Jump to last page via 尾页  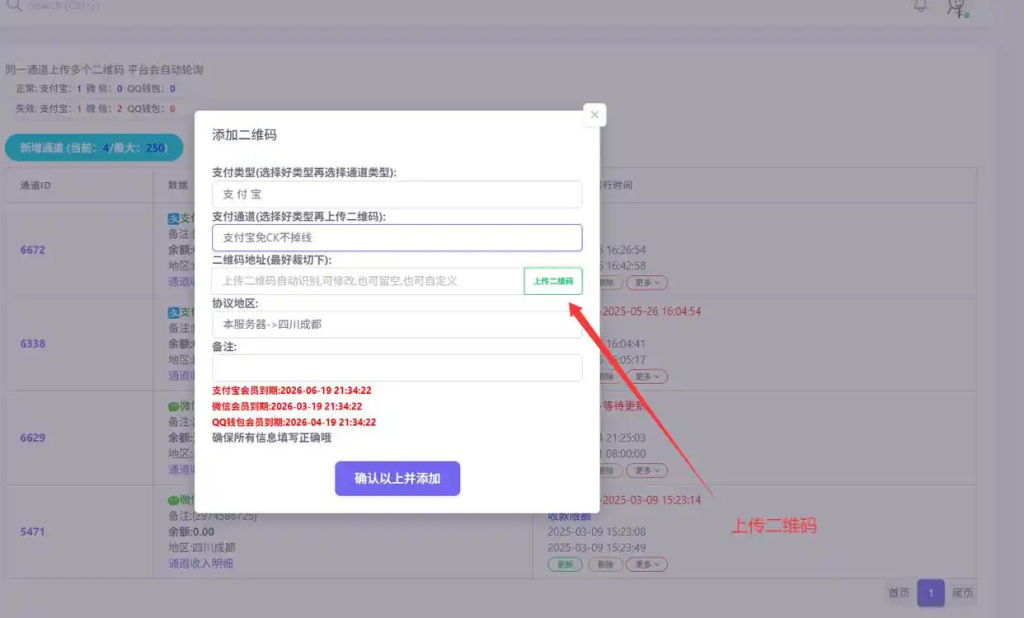point(962,593)
